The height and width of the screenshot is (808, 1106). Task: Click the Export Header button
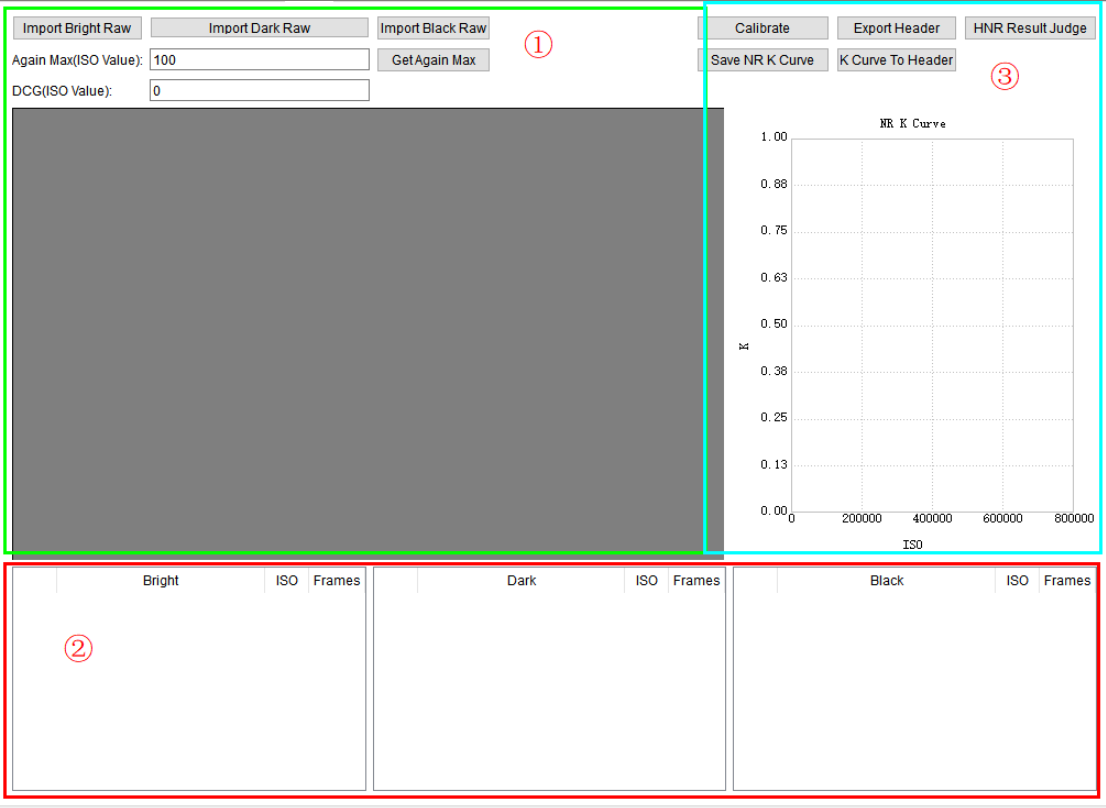point(896,28)
